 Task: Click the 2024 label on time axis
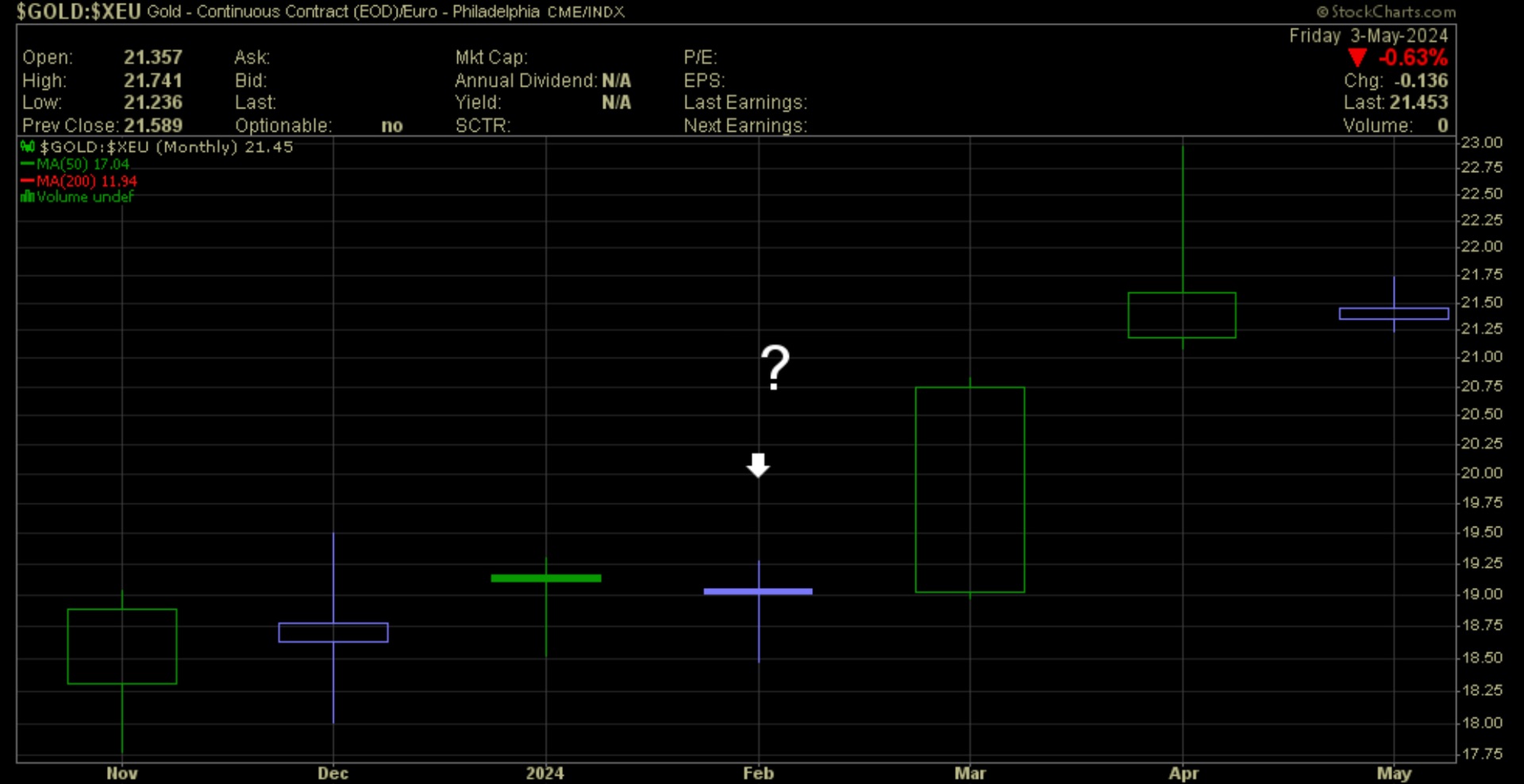coord(545,773)
